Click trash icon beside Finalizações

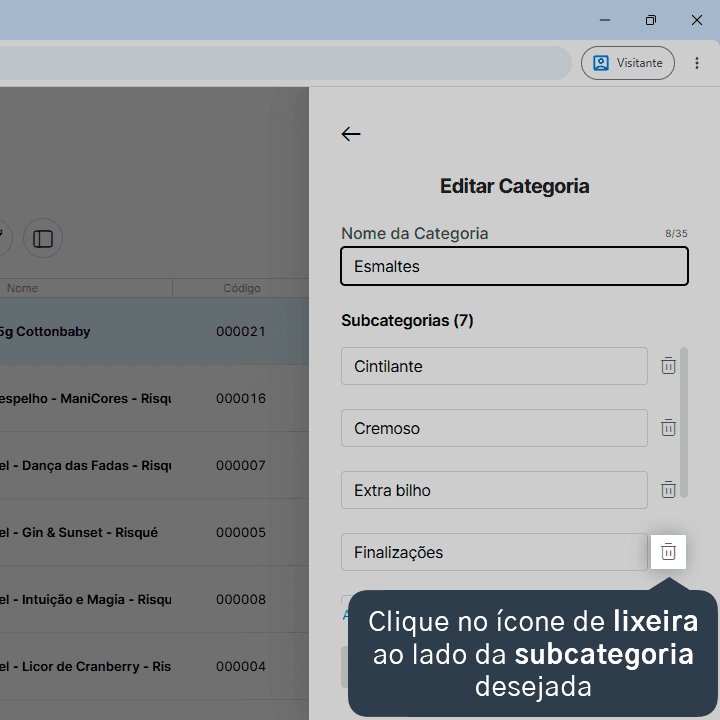(x=668, y=551)
